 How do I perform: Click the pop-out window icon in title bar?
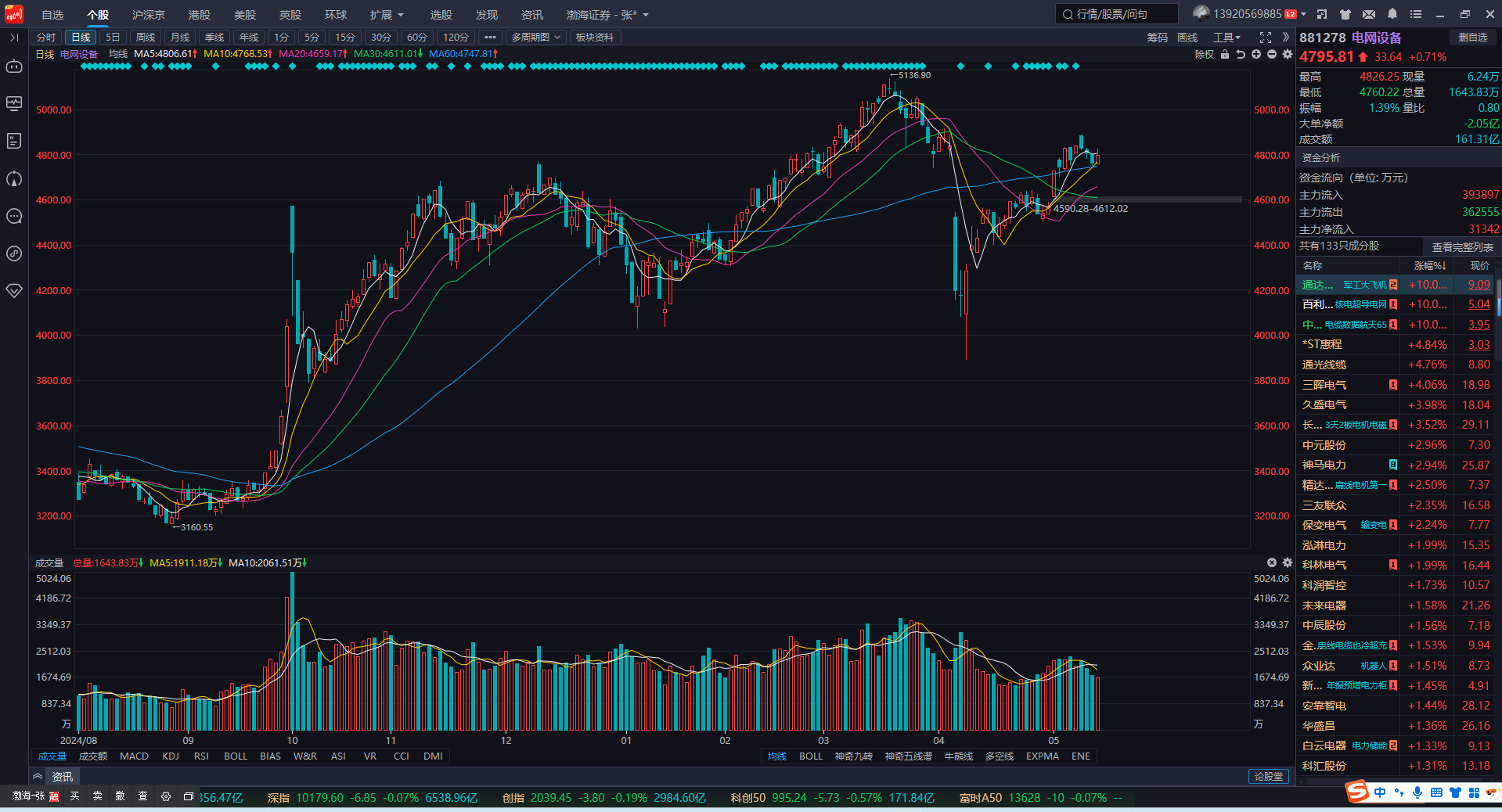coord(1322,14)
